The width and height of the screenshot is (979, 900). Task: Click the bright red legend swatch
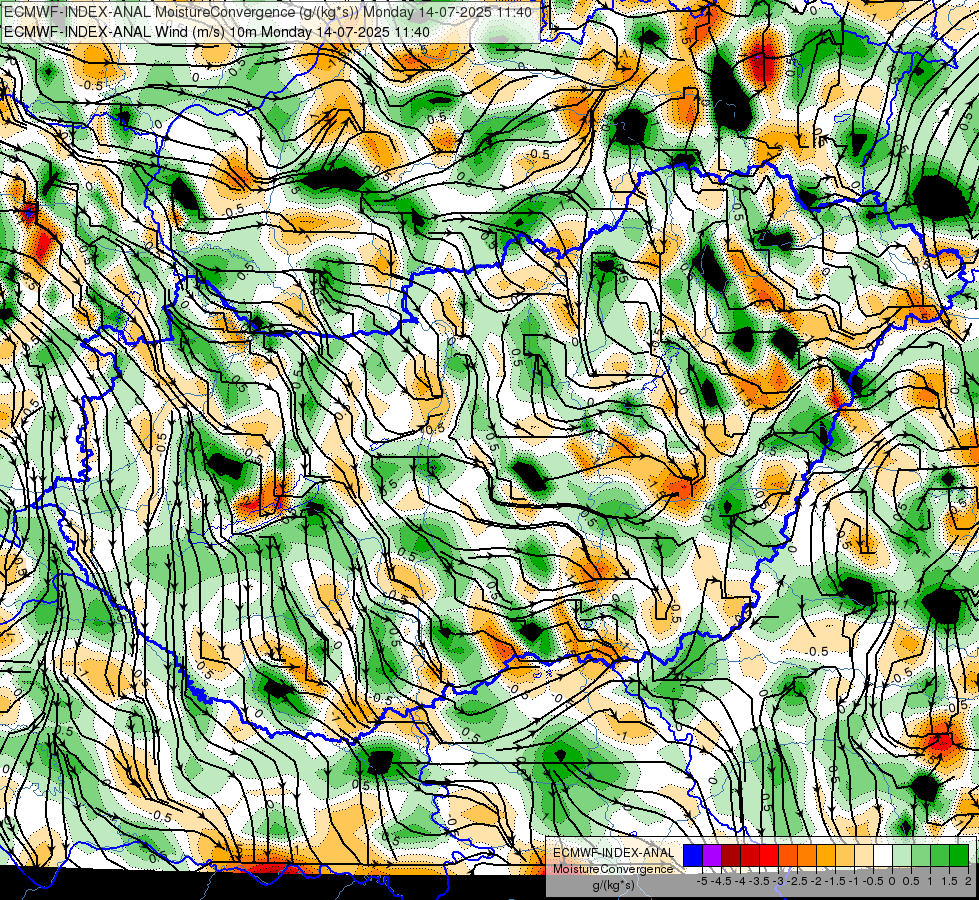(x=769, y=855)
